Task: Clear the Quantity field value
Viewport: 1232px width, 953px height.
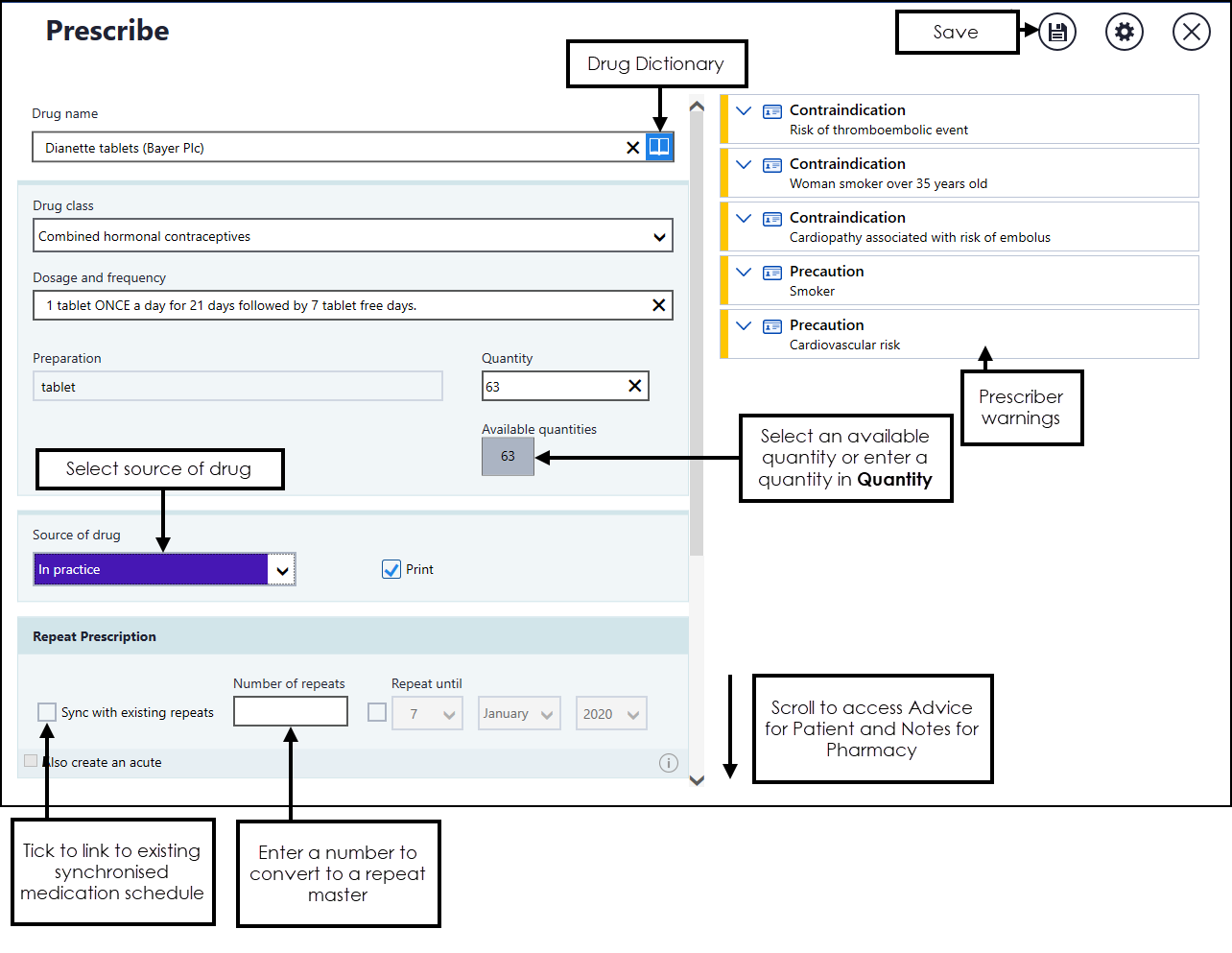Action: 634,386
